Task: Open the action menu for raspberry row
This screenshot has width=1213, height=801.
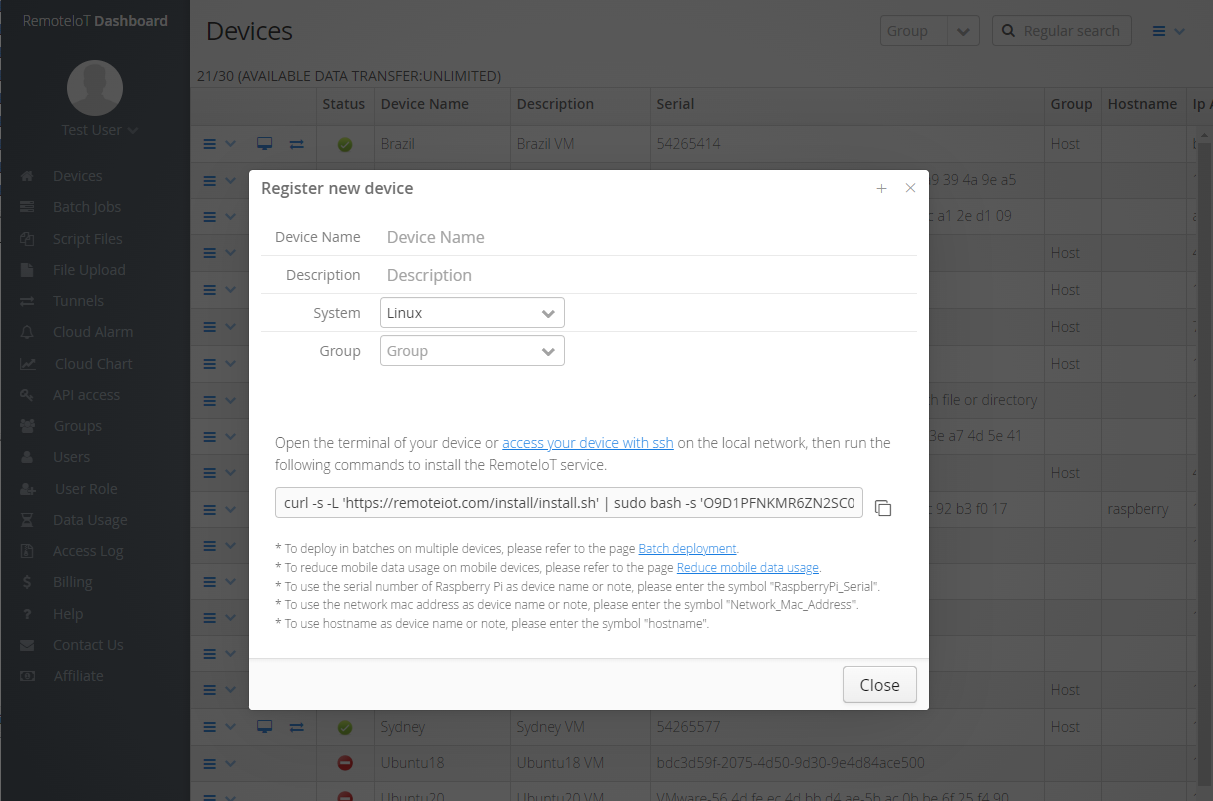Action: (220, 508)
